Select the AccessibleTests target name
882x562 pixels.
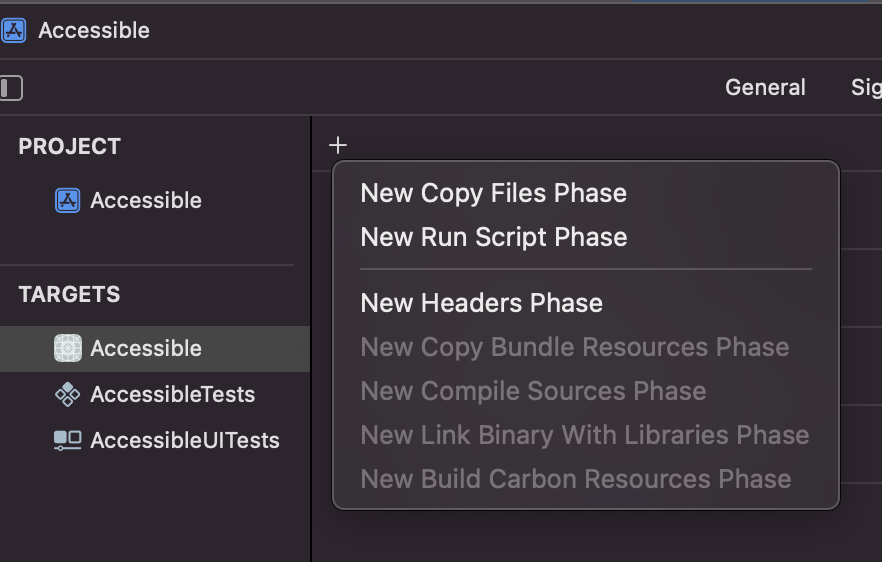(x=172, y=394)
